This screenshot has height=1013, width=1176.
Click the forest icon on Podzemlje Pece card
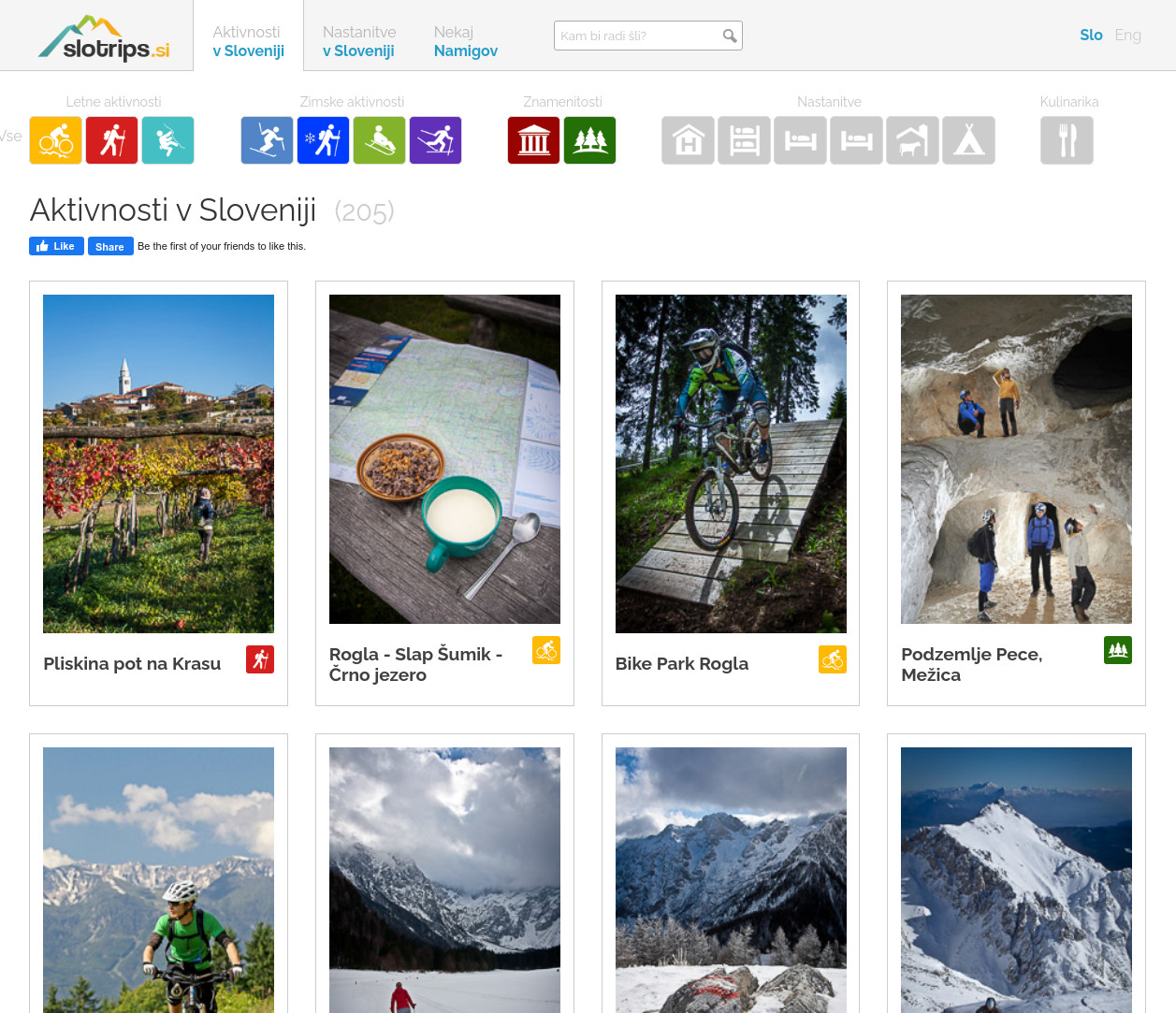pos(1118,650)
